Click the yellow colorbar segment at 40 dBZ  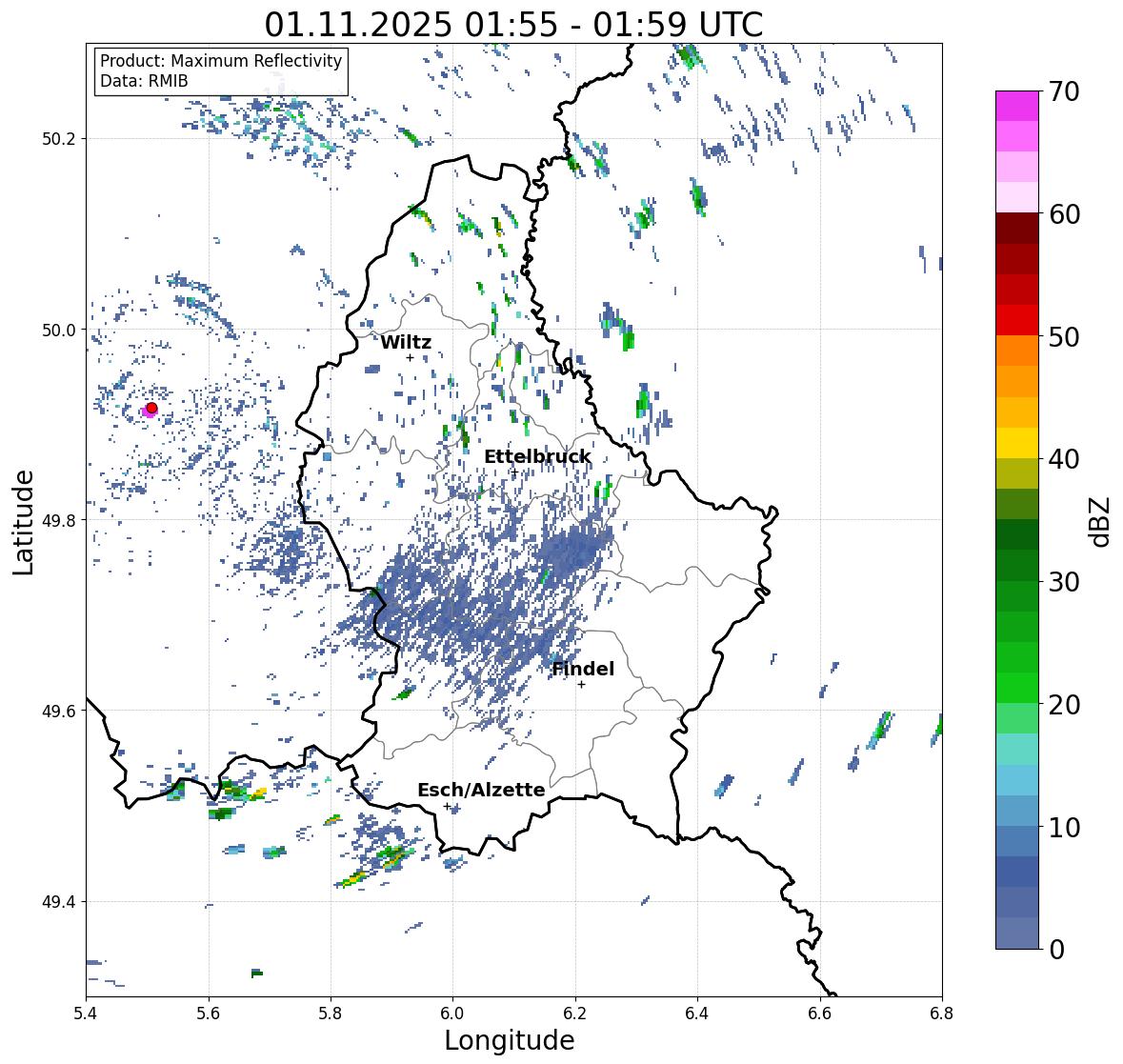click(x=1017, y=443)
